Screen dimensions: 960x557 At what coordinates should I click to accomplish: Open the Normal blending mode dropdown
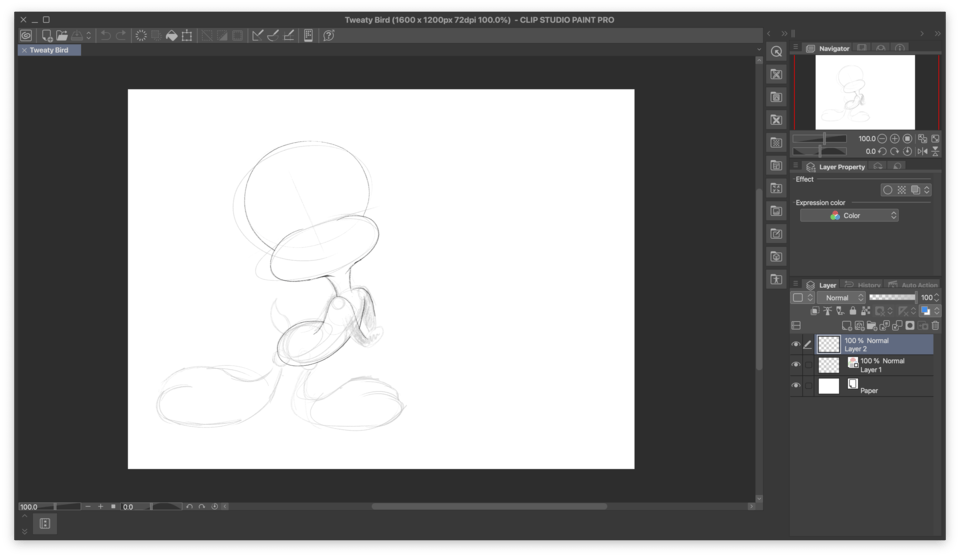(x=841, y=297)
